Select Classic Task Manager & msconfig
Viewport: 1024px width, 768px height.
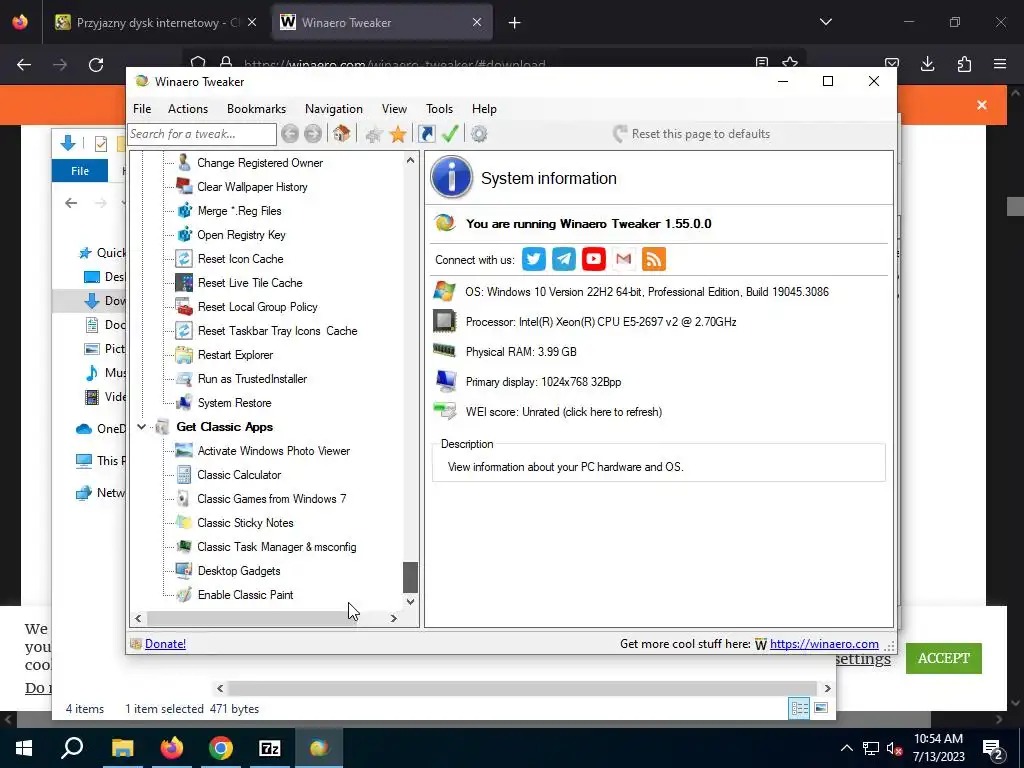277,547
